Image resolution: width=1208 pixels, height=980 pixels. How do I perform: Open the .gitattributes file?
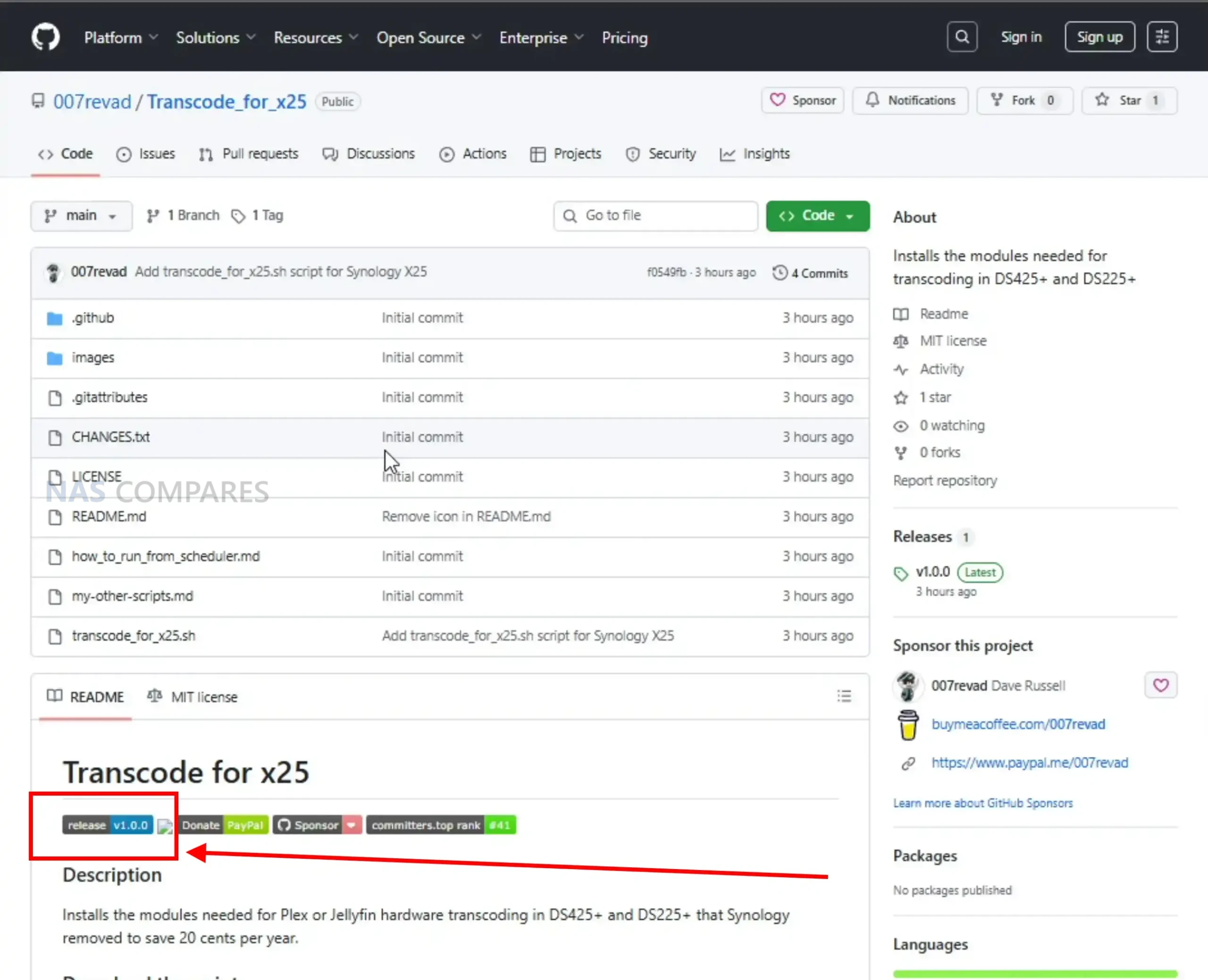pyautogui.click(x=109, y=397)
